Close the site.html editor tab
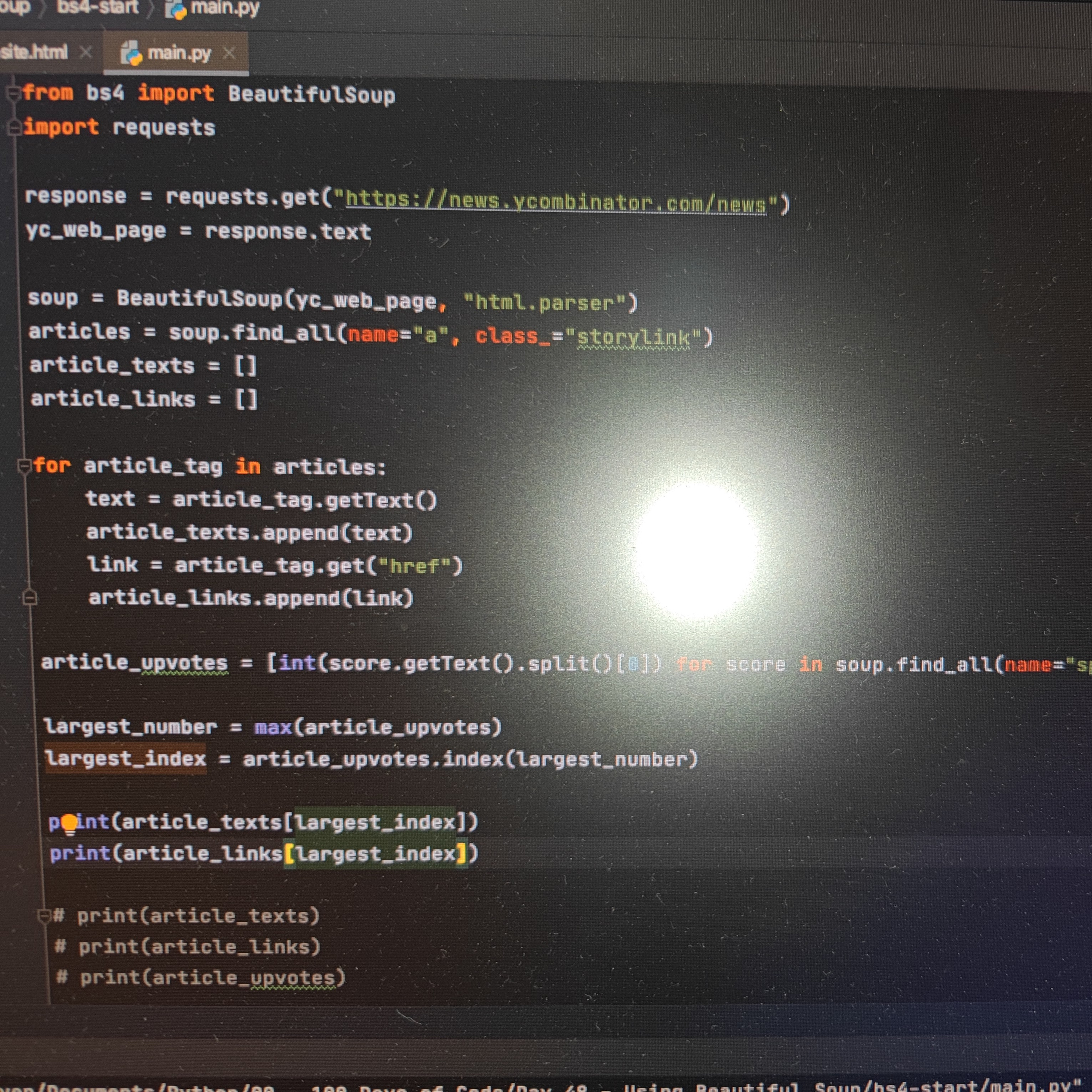 click(x=86, y=52)
